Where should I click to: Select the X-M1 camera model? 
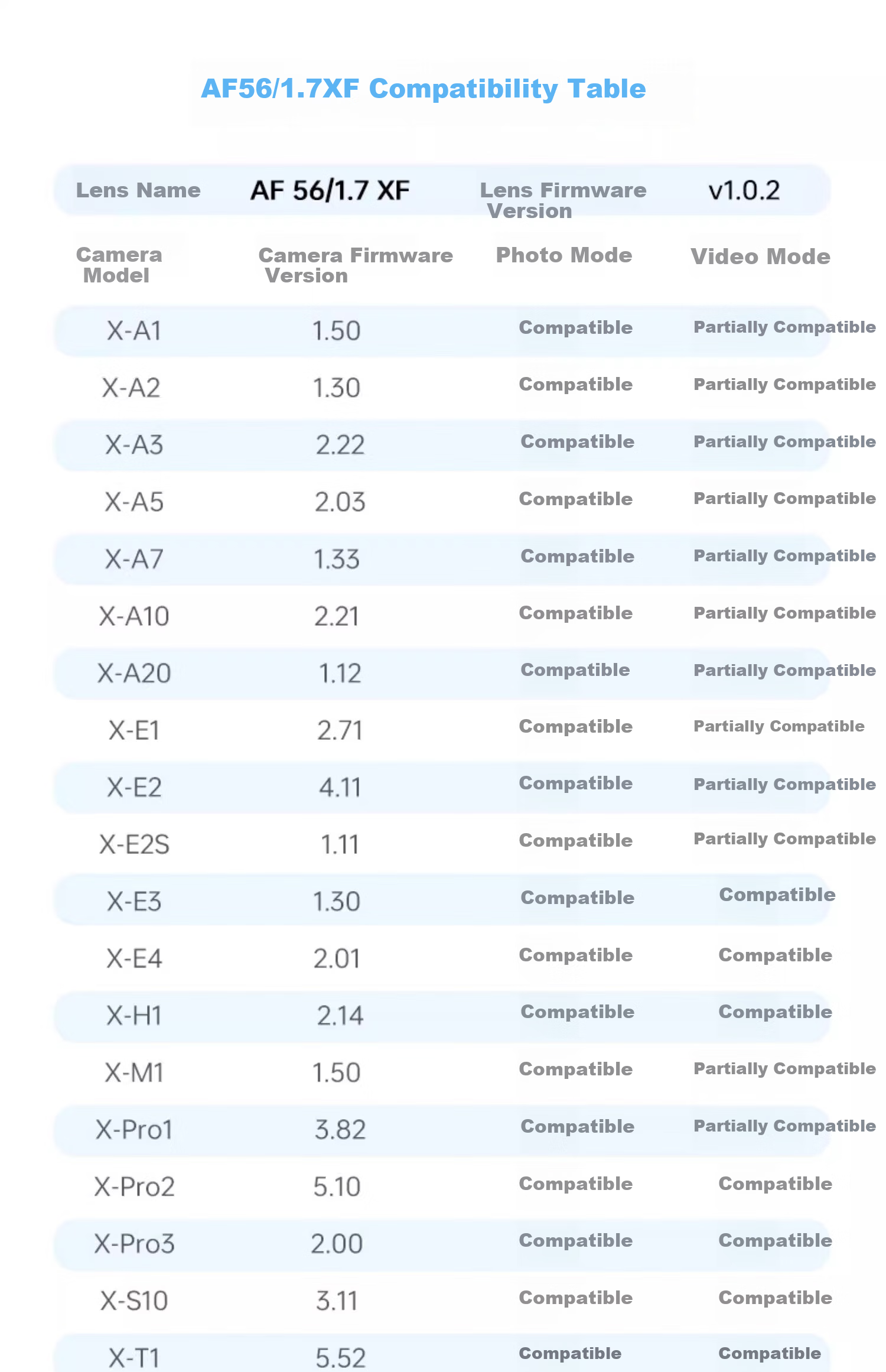(x=134, y=1072)
